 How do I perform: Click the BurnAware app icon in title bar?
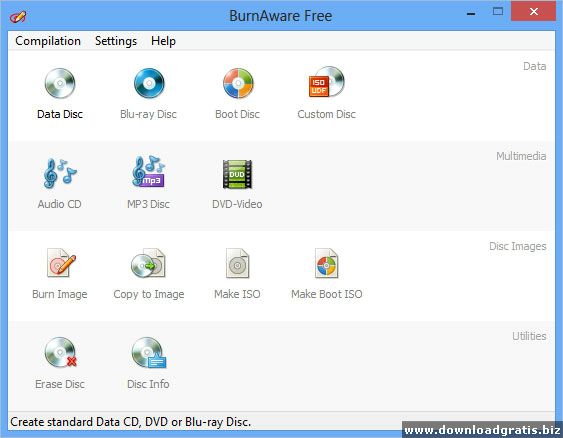coord(18,17)
